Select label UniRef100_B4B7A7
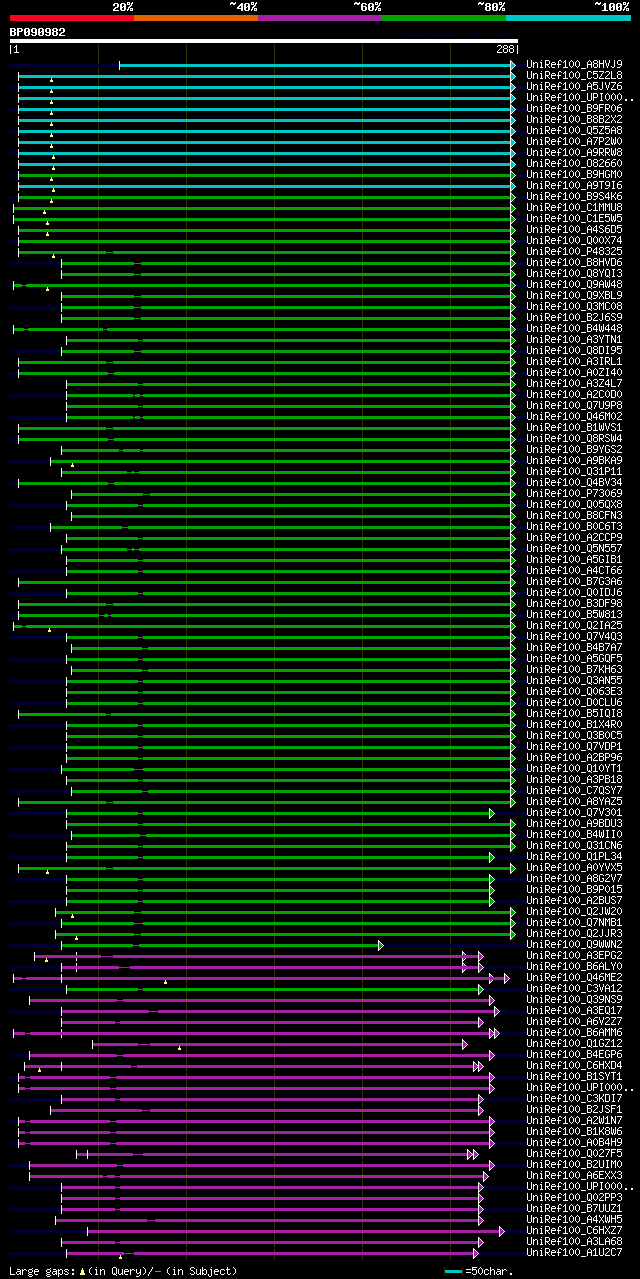640x1279 pixels. point(574,648)
